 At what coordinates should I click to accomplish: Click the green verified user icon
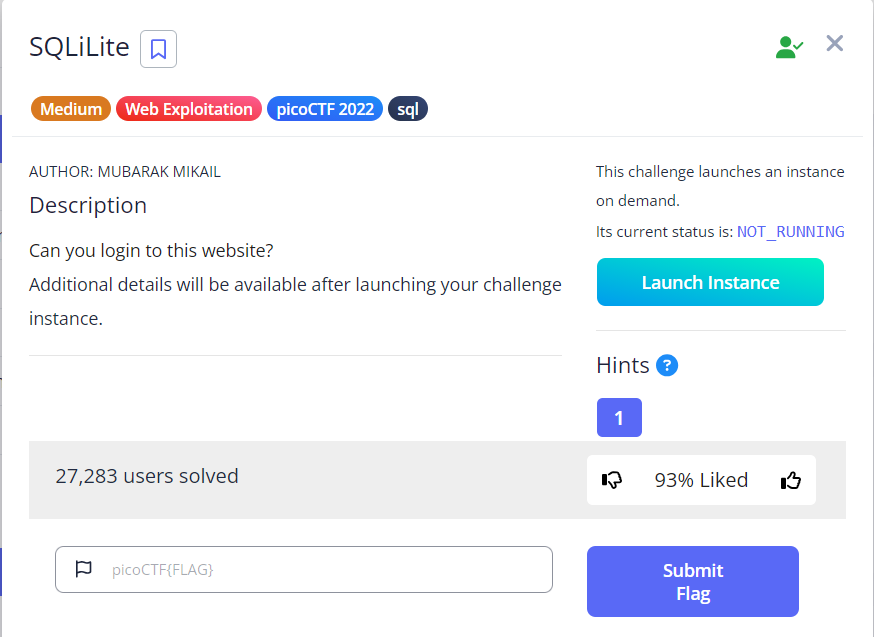789,44
